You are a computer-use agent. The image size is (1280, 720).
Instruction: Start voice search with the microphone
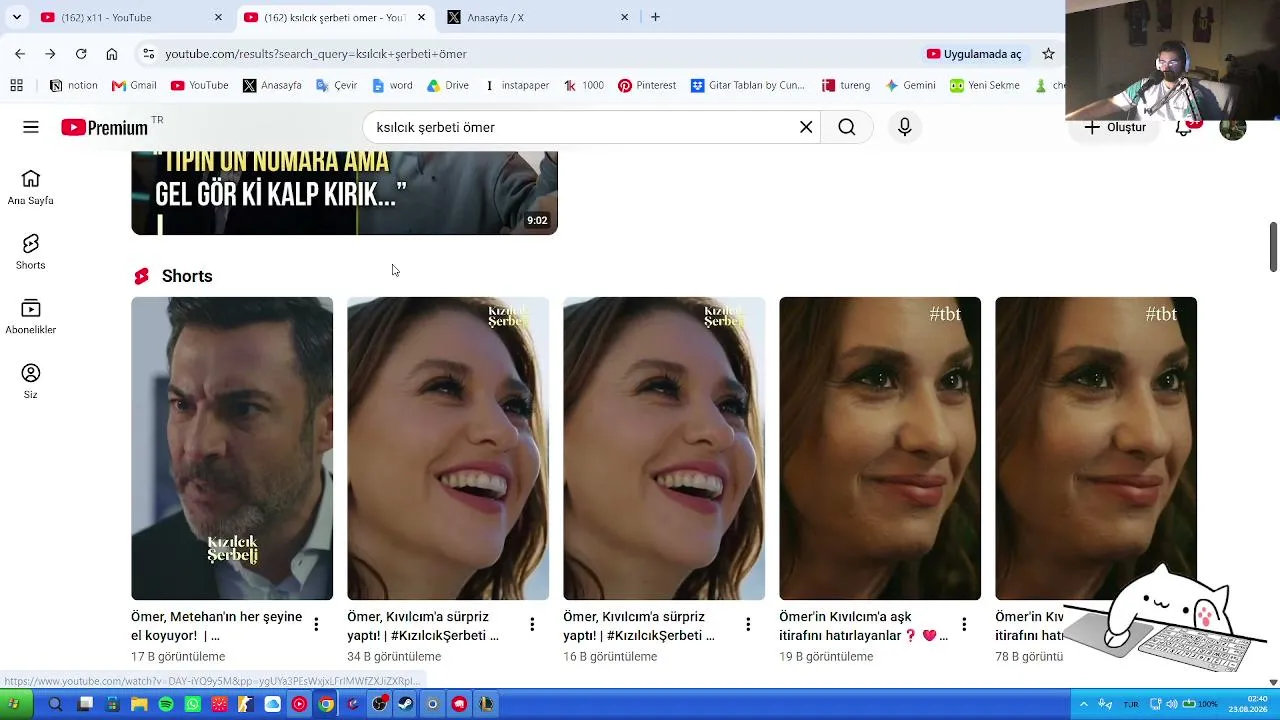(905, 127)
